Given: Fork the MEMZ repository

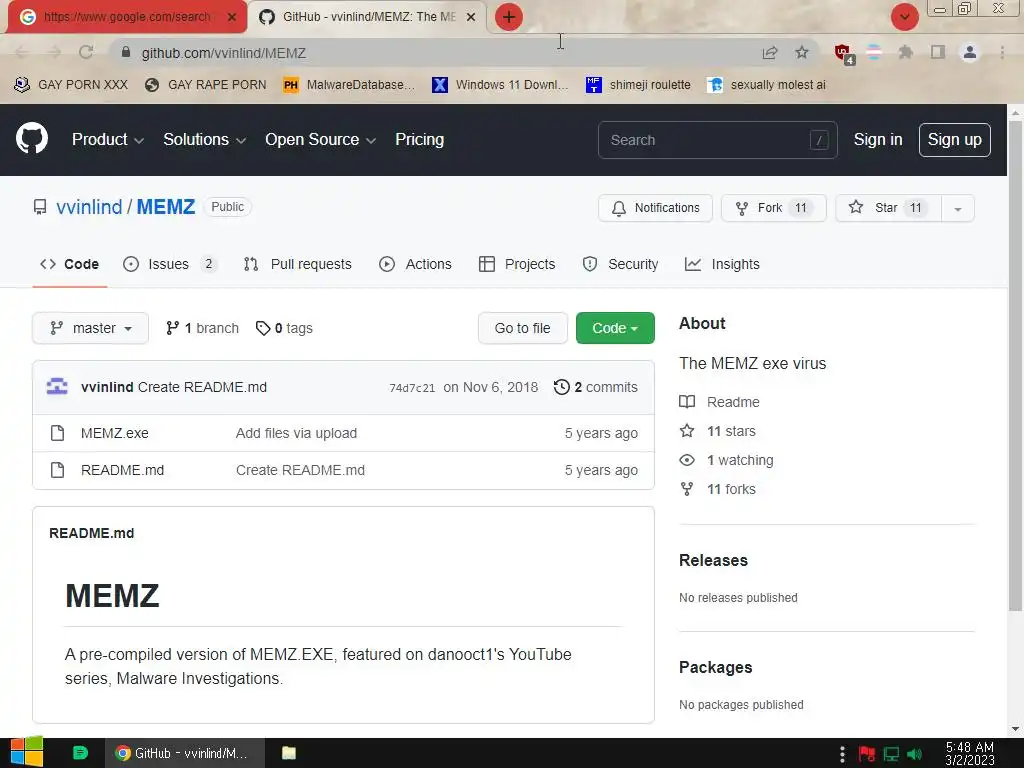Looking at the screenshot, I should [774, 208].
